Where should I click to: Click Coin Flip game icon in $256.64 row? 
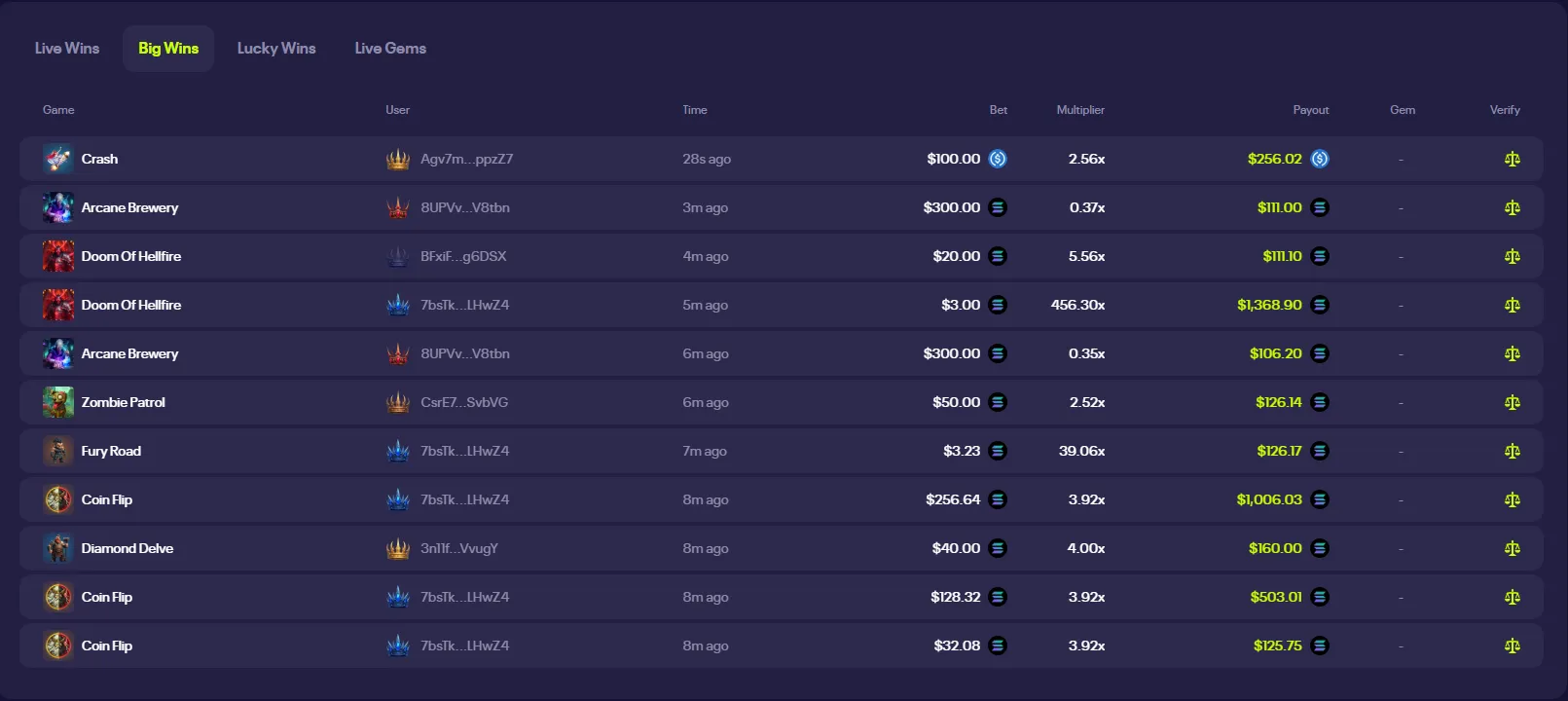[x=58, y=499]
